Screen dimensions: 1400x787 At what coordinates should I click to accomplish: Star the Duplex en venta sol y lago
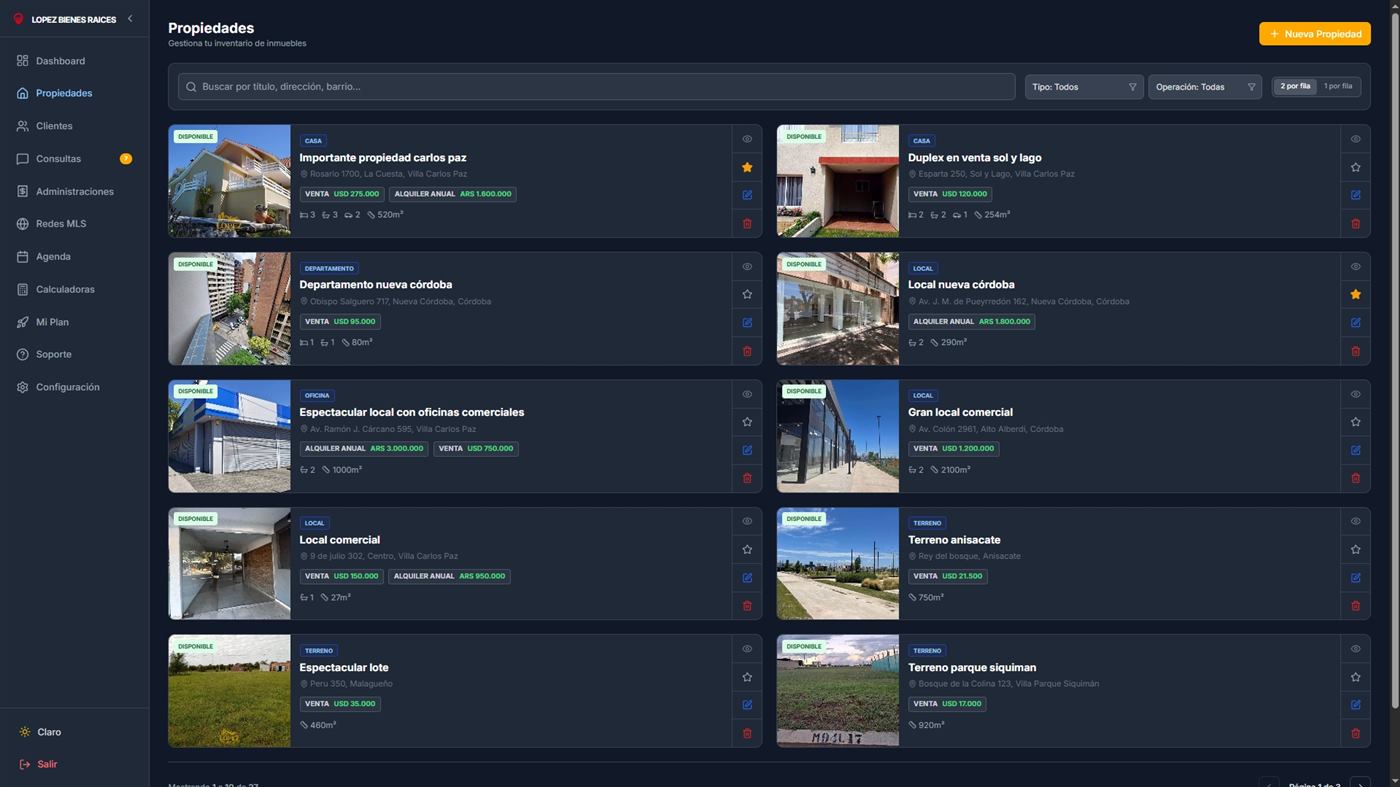tap(1355, 167)
